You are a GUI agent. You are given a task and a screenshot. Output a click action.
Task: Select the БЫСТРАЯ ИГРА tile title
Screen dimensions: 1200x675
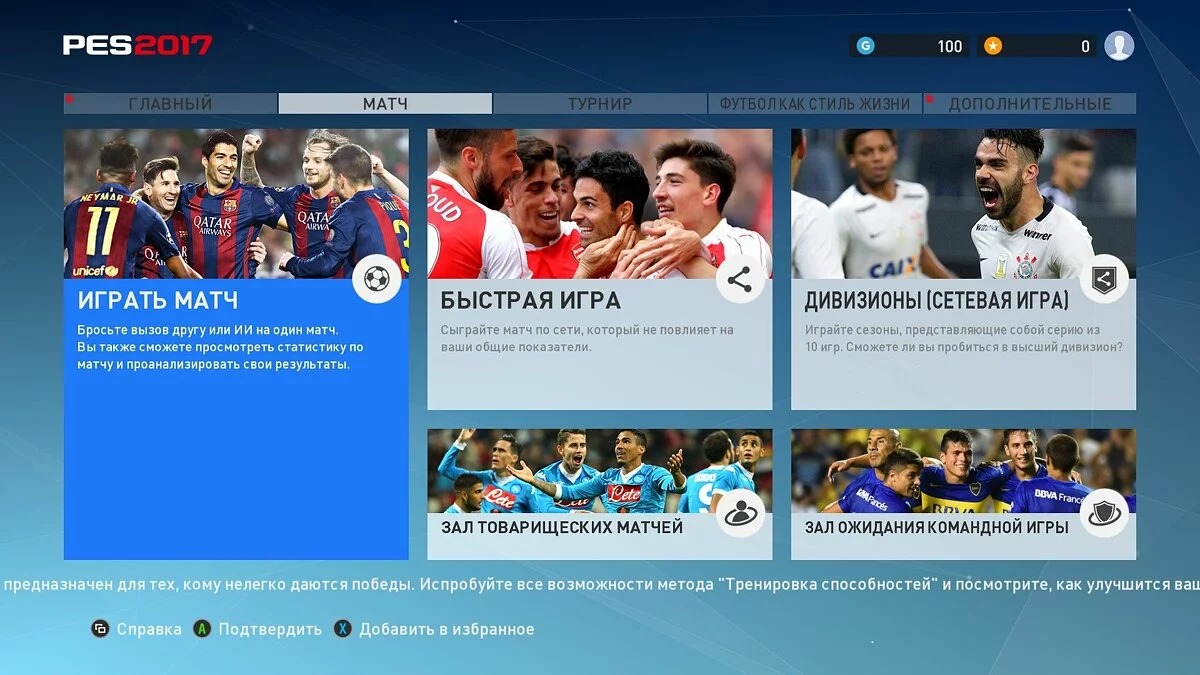point(531,300)
